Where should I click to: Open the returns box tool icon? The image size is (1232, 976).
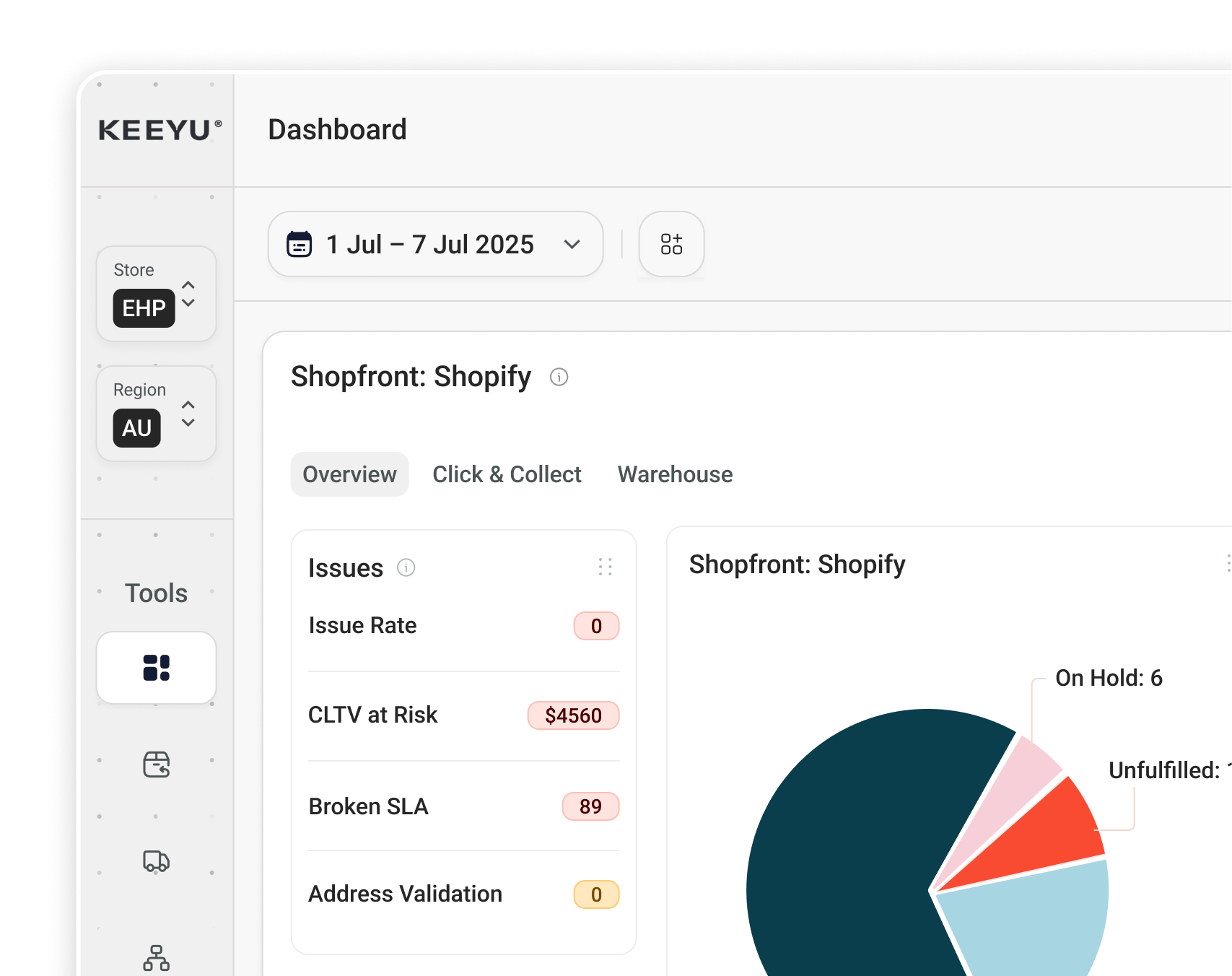click(x=156, y=764)
